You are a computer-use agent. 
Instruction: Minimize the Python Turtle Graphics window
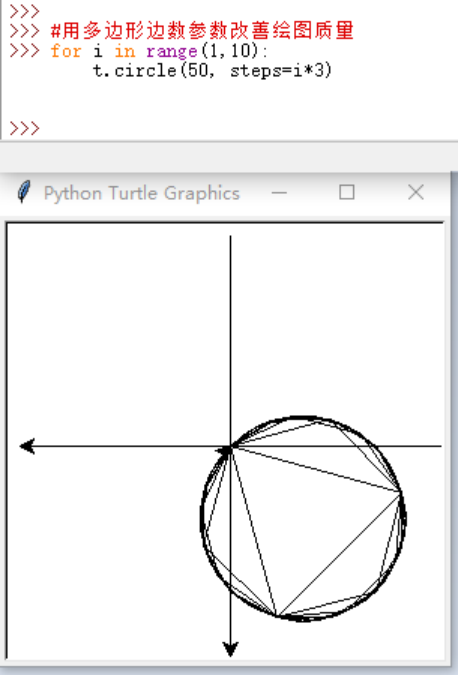tap(279, 192)
